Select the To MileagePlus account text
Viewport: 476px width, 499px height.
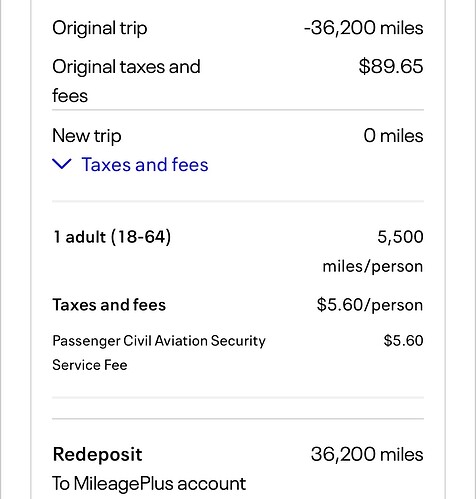pos(149,484)
